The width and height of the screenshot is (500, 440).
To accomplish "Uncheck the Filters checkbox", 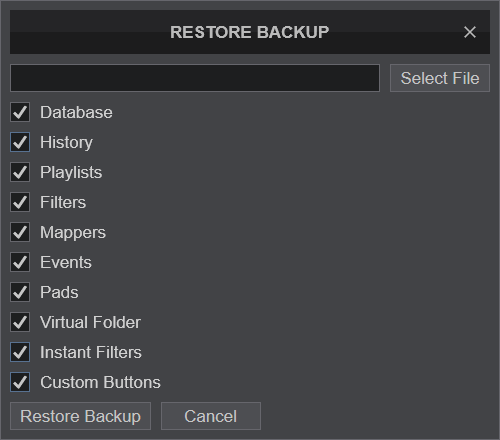I will pos(20,202).
